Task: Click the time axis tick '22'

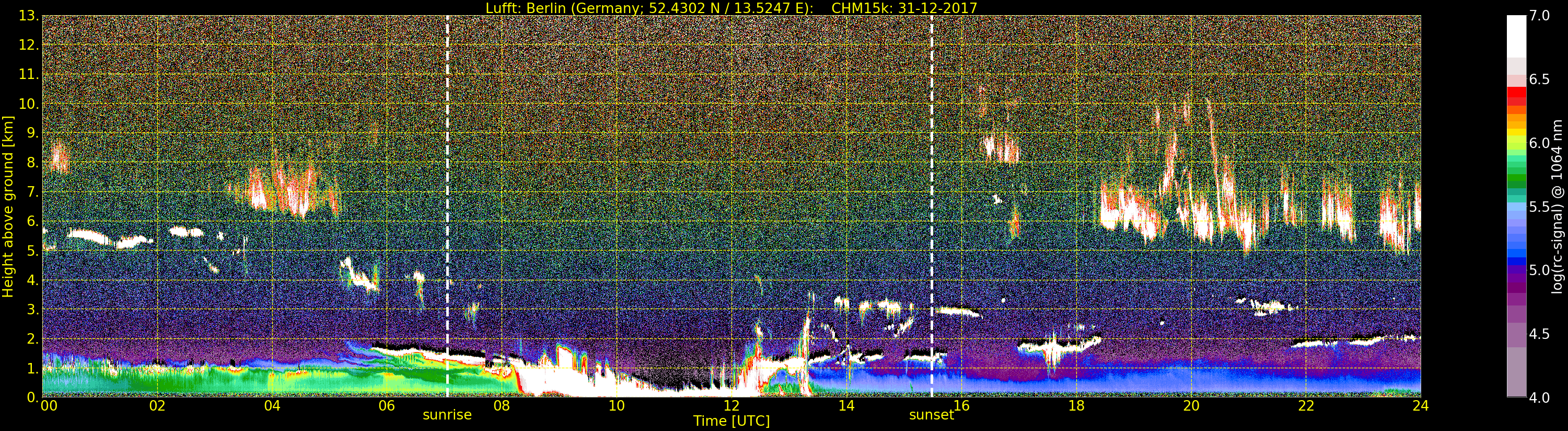Action: coord(1306,406)
